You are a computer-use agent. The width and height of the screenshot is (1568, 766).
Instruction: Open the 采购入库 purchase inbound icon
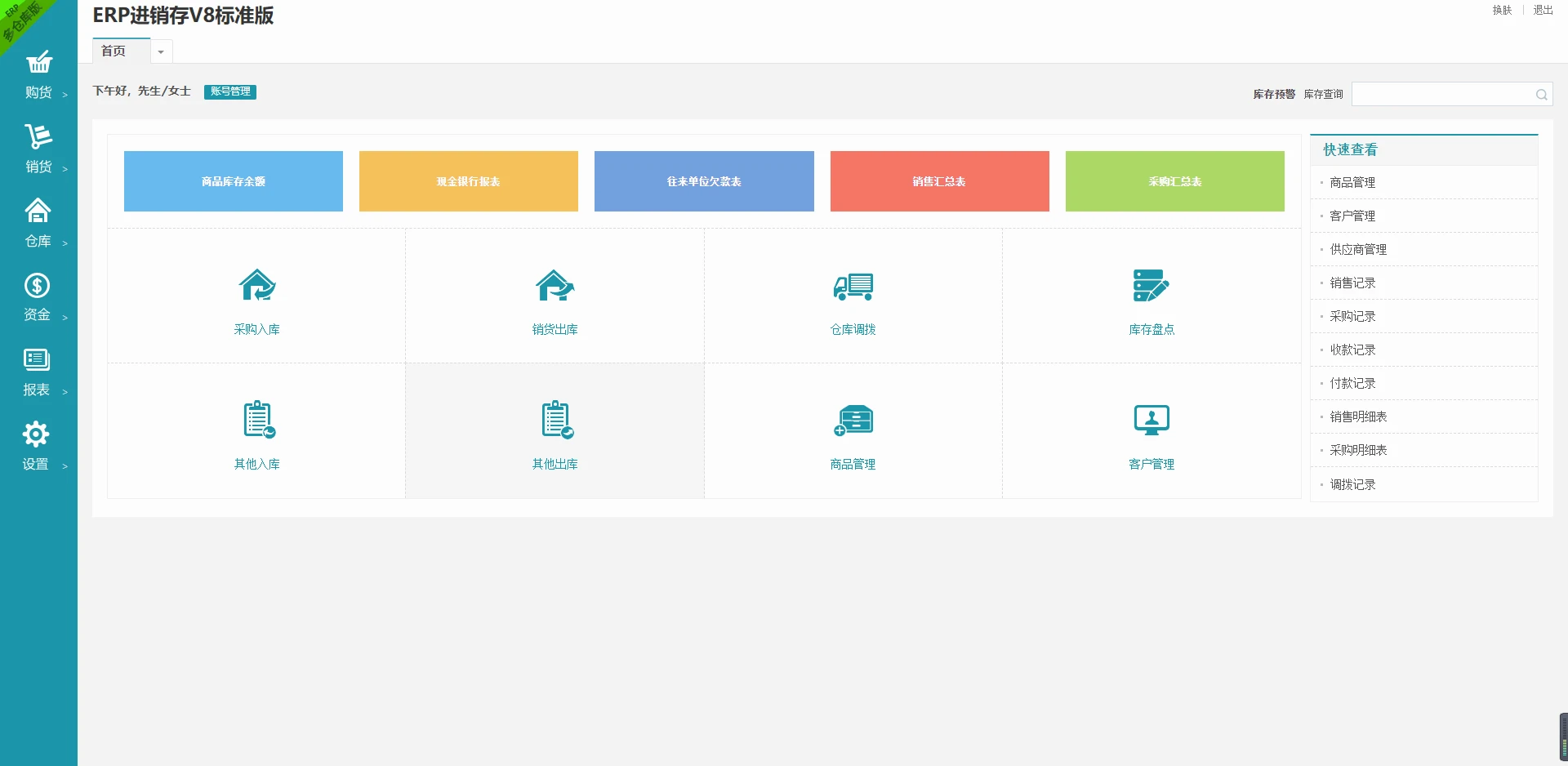tap(256, 286)
